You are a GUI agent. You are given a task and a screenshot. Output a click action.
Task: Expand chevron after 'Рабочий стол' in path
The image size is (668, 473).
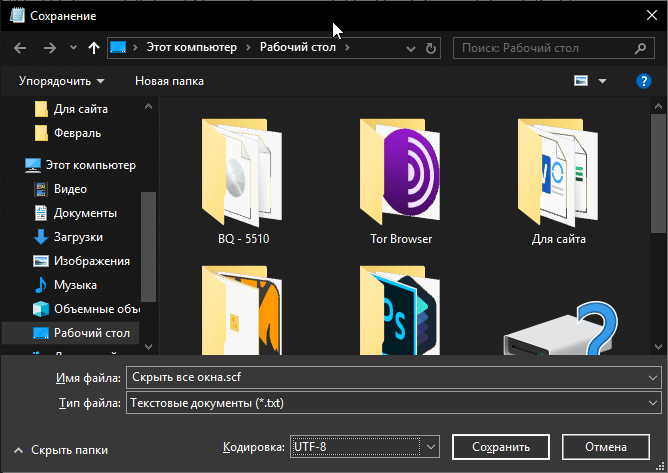[348, 47]
